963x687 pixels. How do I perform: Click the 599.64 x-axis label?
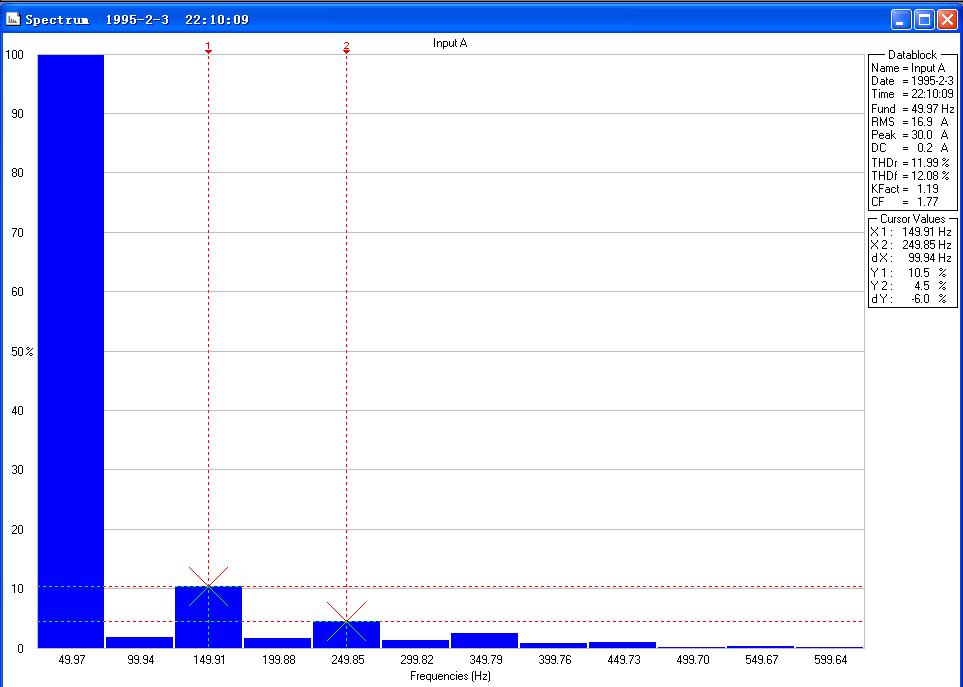pyautogui.click(x=831, y=660)
